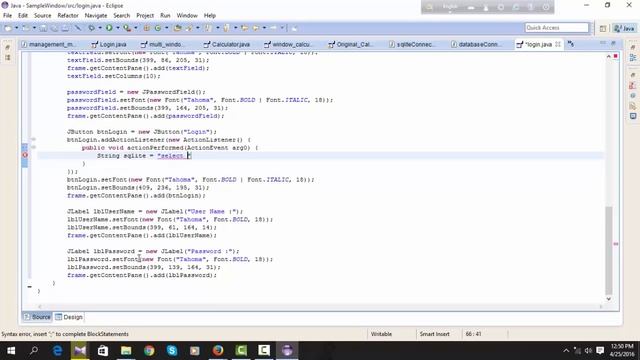640x360 pixels.
Task: Open Skype from the taskbar
Action: [x=172, y=351]
